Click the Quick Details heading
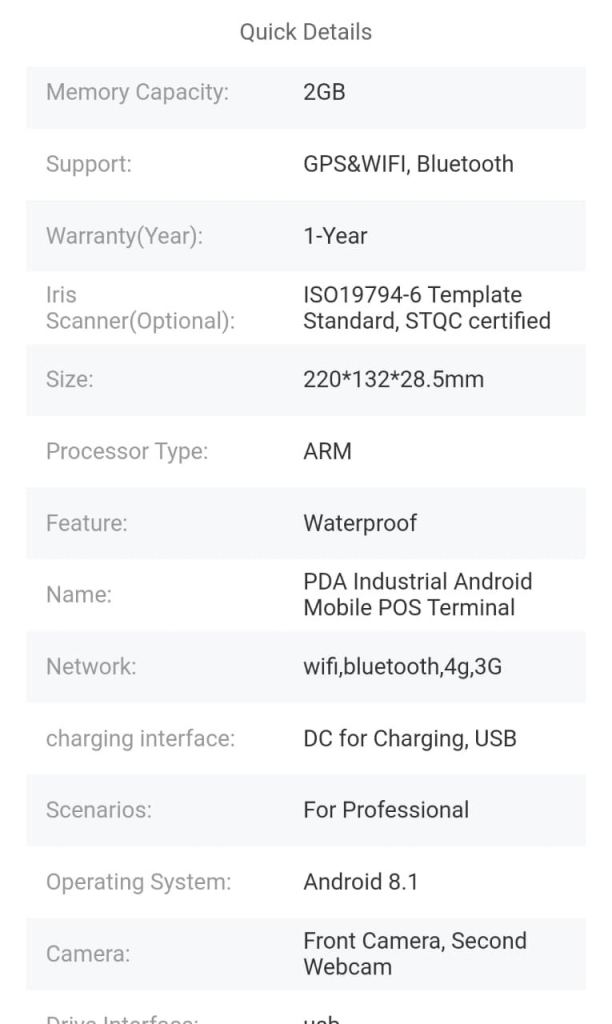Screen dimensions: 612x1024 pos(305,32)
